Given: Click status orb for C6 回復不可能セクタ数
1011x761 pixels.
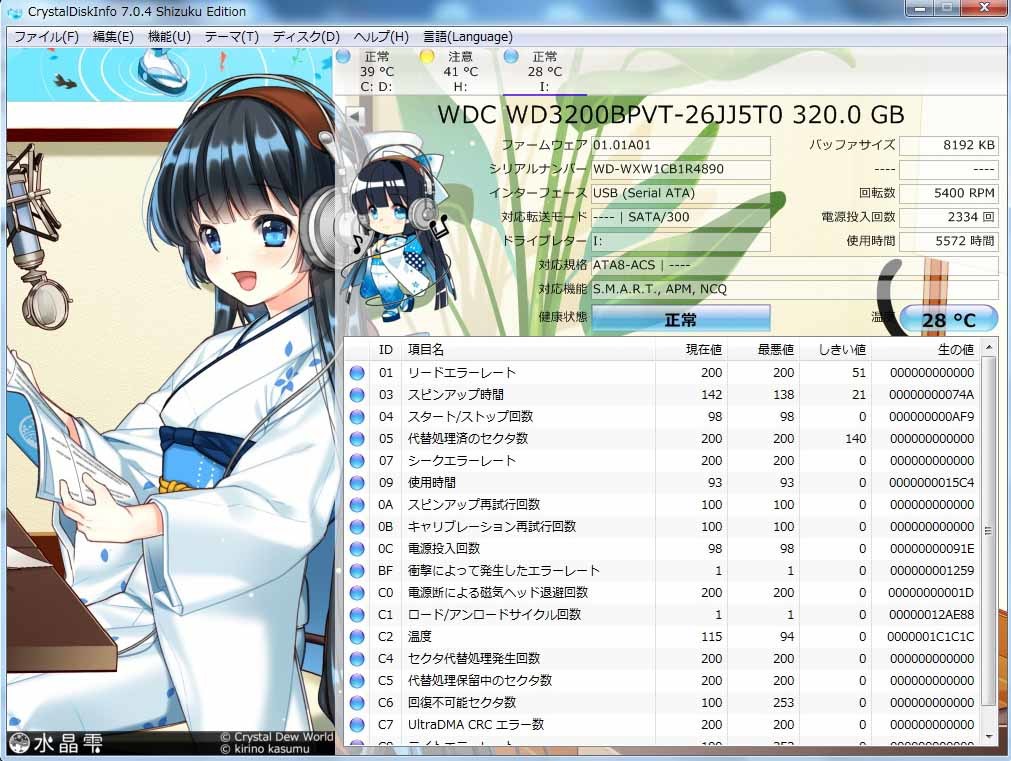Looking at the screenshot, I should pos(357,702).
